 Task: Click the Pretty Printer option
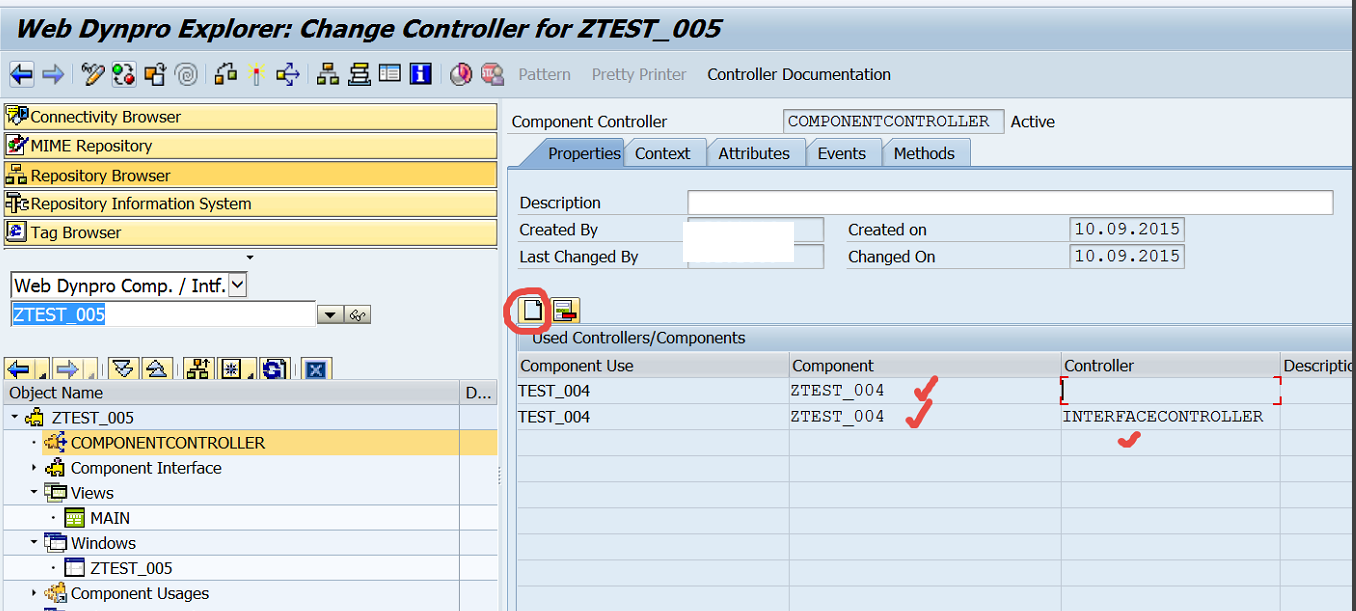click(638, 74)
